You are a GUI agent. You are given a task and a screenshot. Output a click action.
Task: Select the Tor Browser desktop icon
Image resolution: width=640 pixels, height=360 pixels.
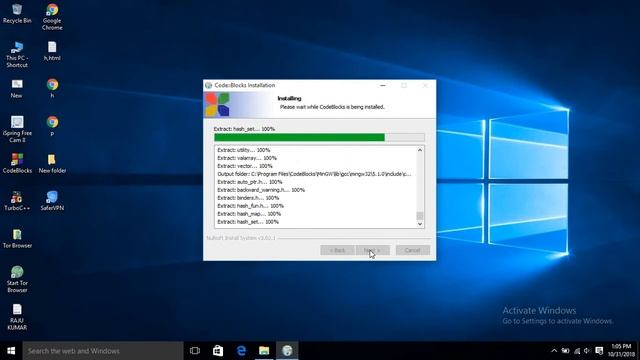pos(17,238)
